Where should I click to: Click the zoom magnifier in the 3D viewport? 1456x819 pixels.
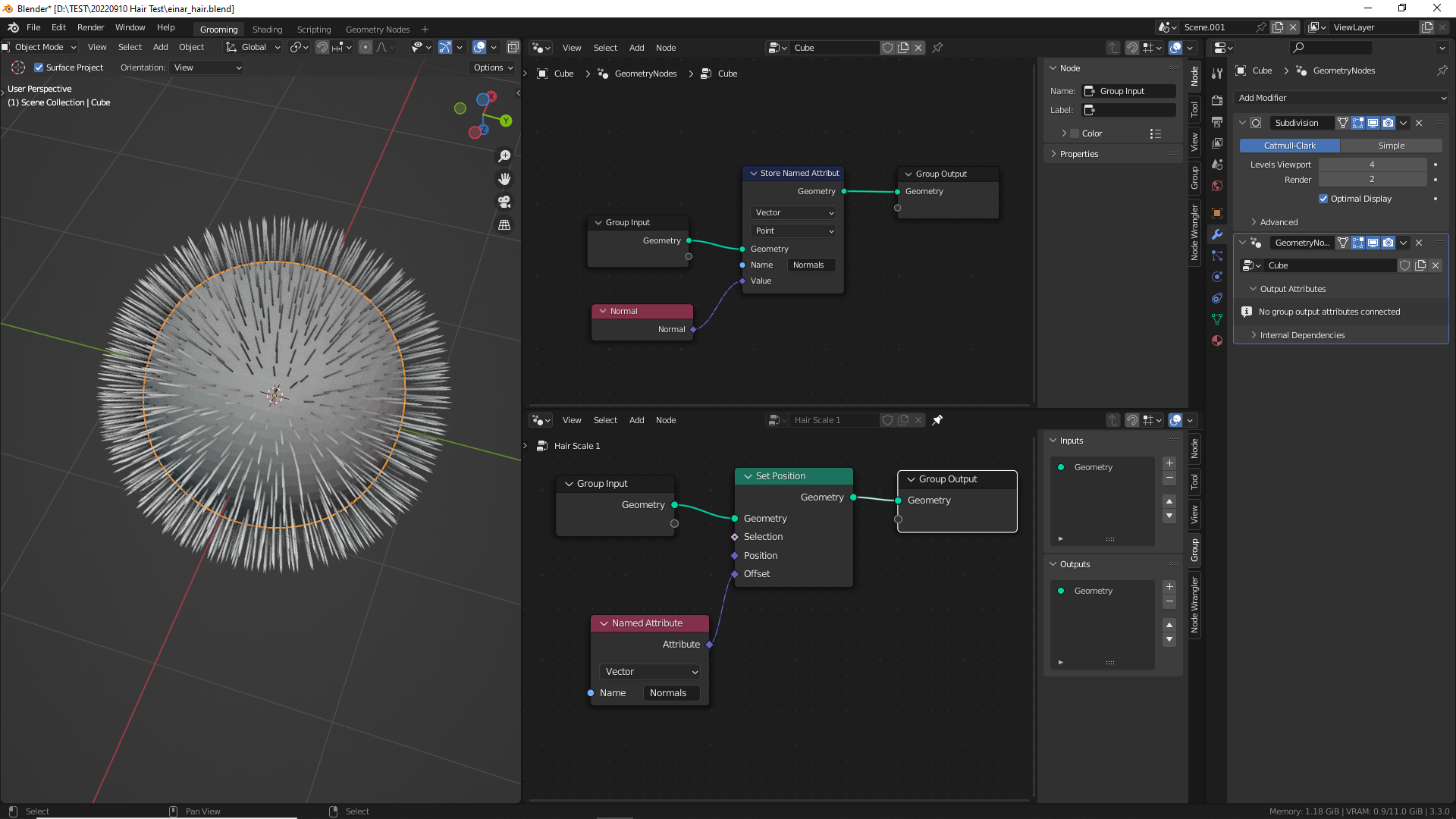(504, 156)
